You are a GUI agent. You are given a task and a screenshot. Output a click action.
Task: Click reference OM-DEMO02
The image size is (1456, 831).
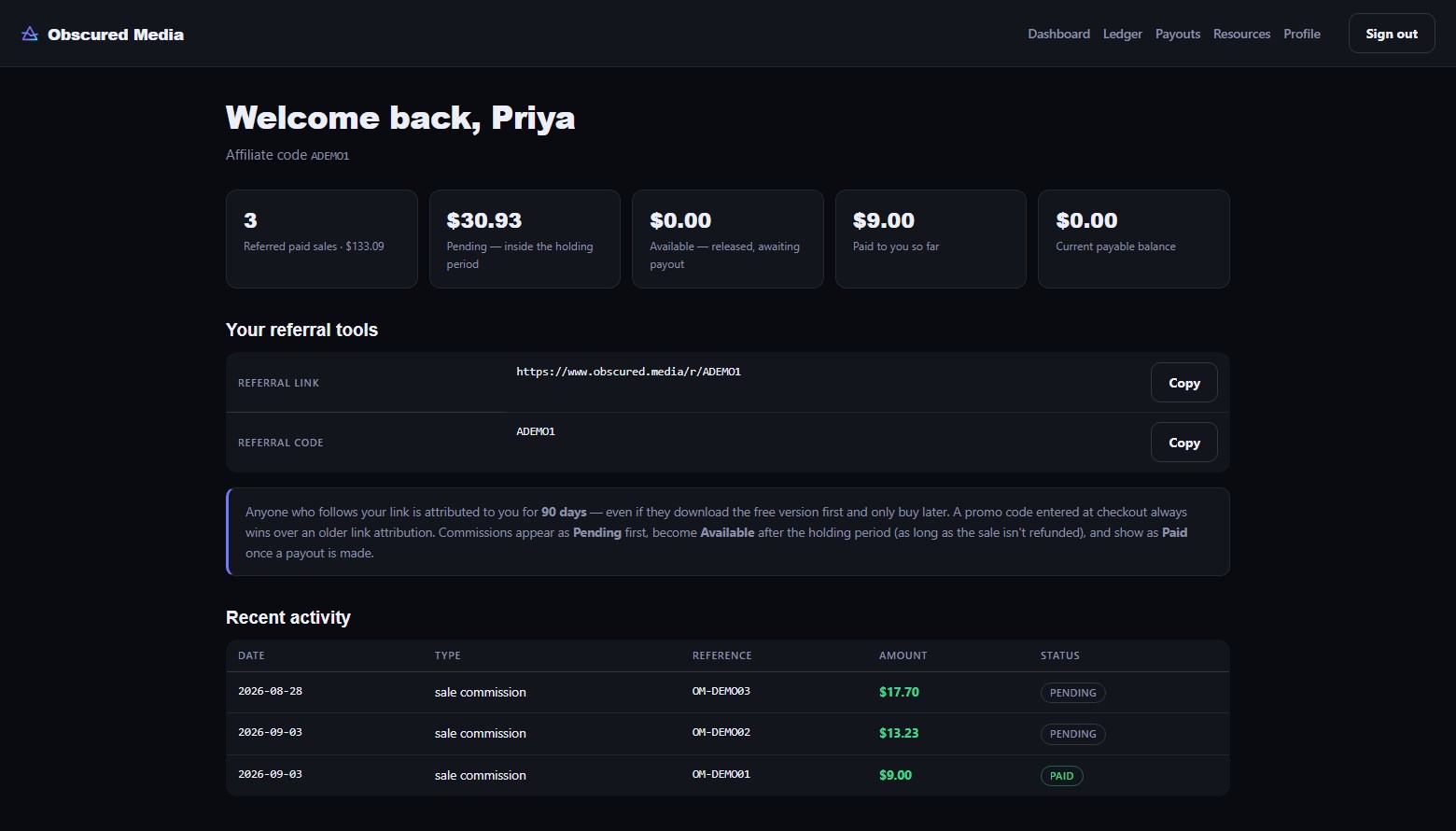click(721, 733)
